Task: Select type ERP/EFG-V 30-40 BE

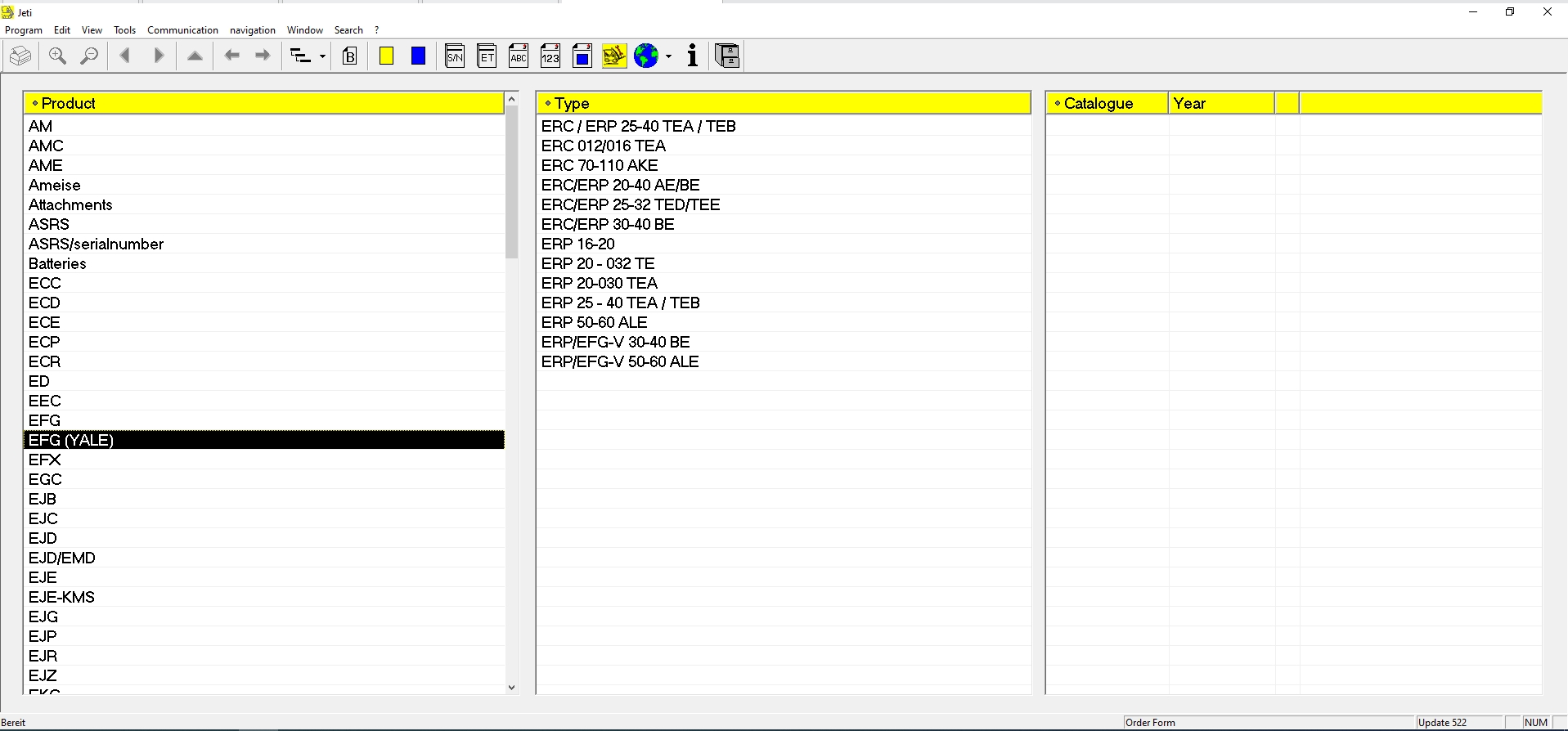Action: pyautogui.click(x=784, y=342)
